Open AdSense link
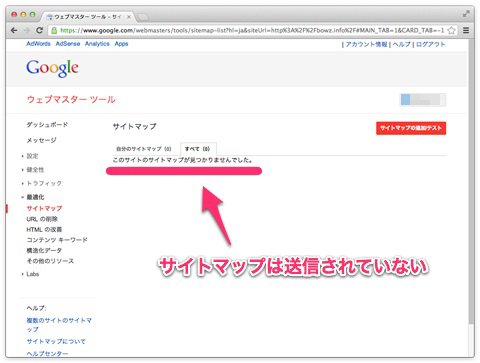The image size is (480, 363). [68, 44]
